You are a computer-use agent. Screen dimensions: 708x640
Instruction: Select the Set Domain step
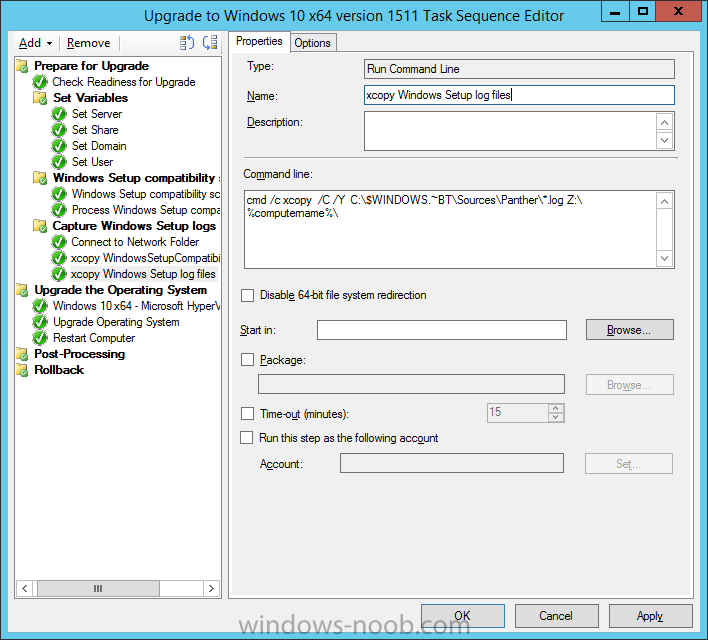point(99,146)
